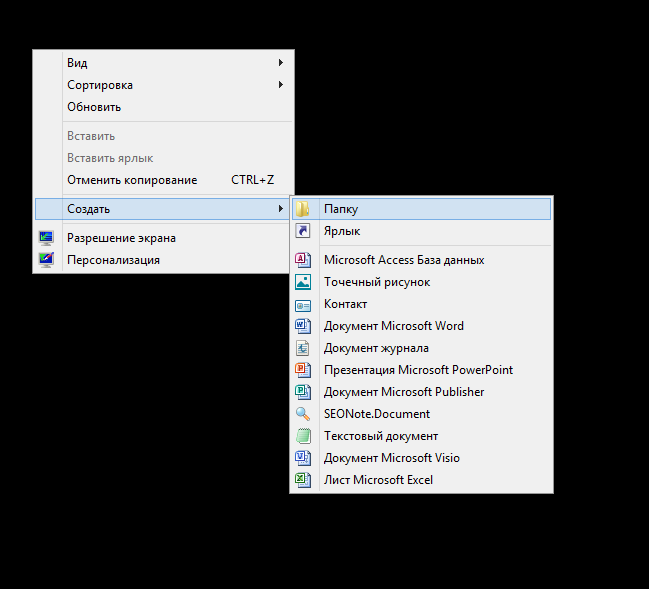Click the shortcut icon beside Ярлык

pos(303,231)
